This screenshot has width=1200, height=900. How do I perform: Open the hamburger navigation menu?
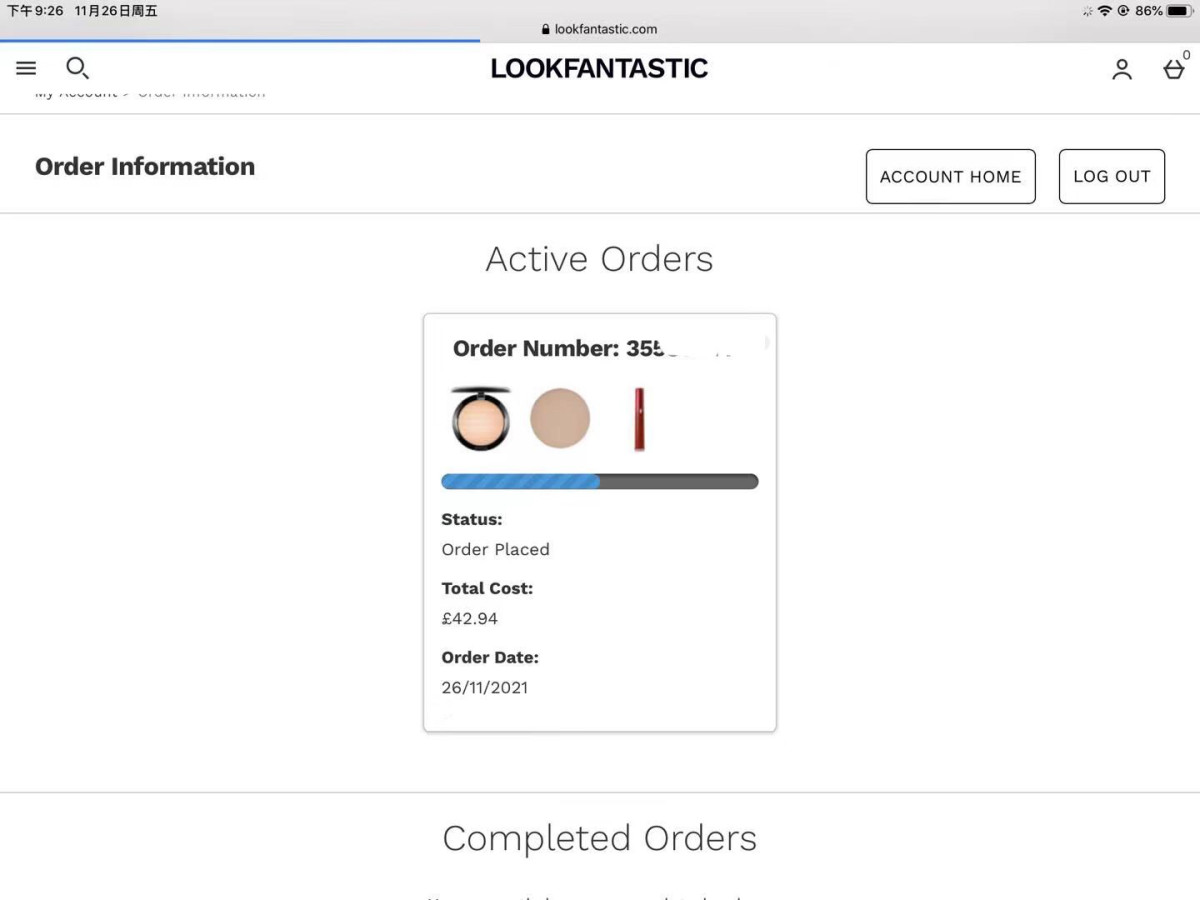click(x=26, y=68)
